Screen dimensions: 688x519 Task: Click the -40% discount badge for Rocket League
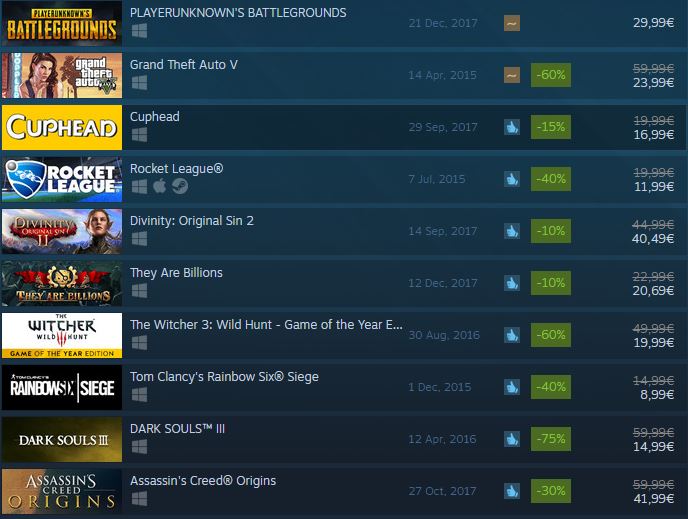pos(551,179)
